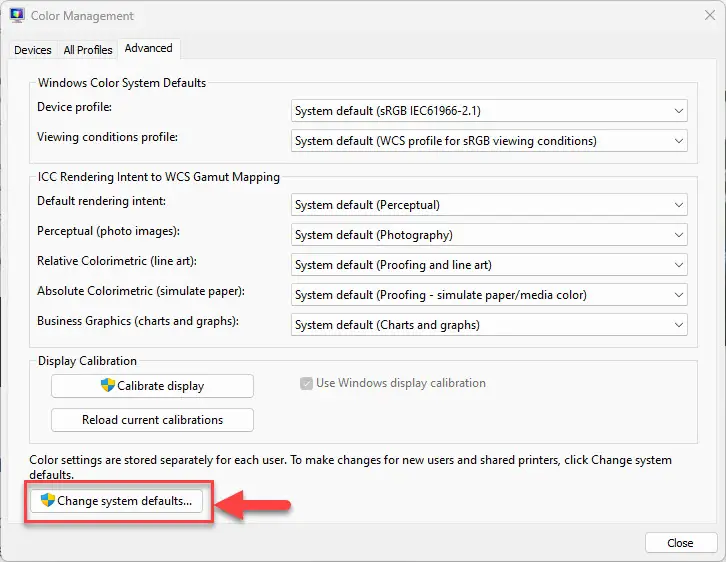Expand Relative Colorimetric (line art) dropdown

pyautogui.click(x=489, y=265)
